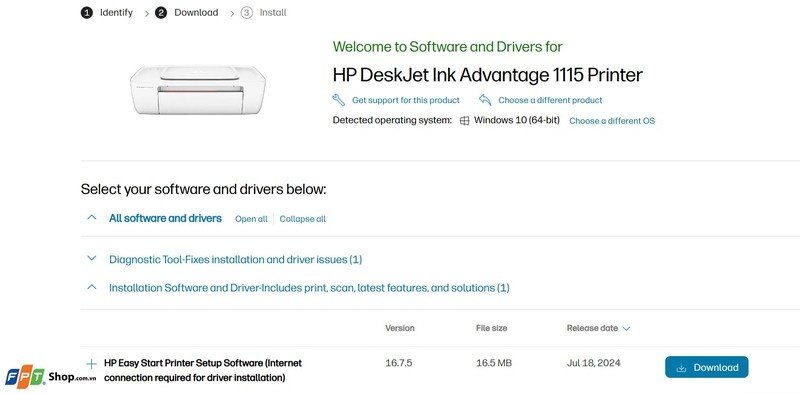
Task: Open Get support for this product link
Action: click(x=406, y=101)
